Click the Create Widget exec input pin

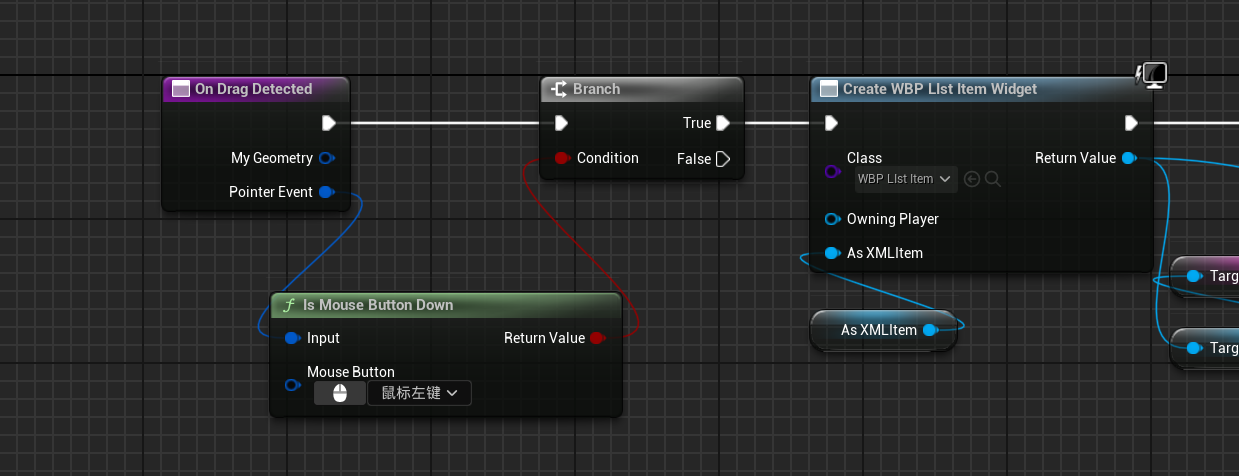pyautogui.click(x=831, y=123)
